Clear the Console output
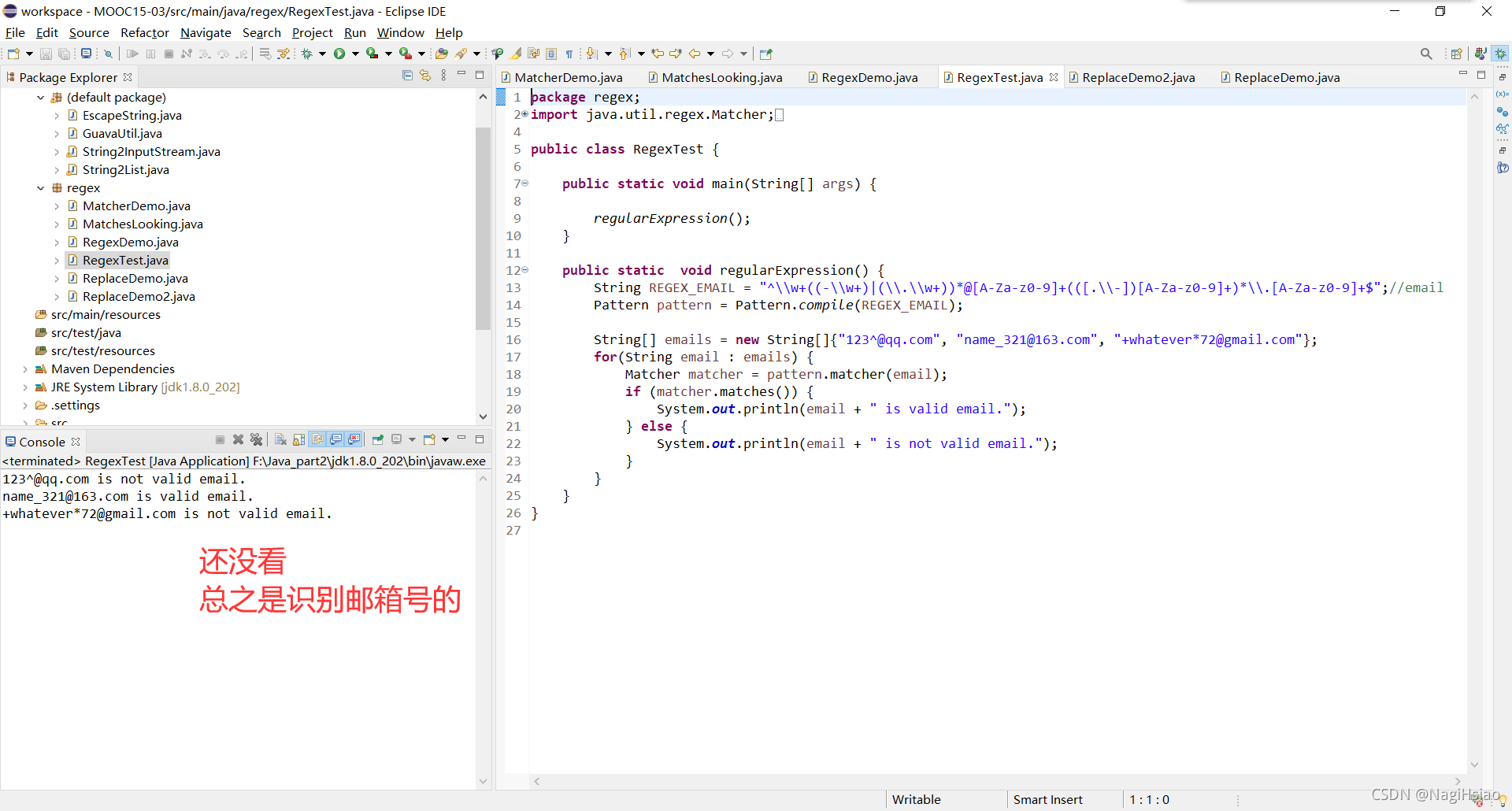This screenshot has width=1512, height=811. (280, 439)
